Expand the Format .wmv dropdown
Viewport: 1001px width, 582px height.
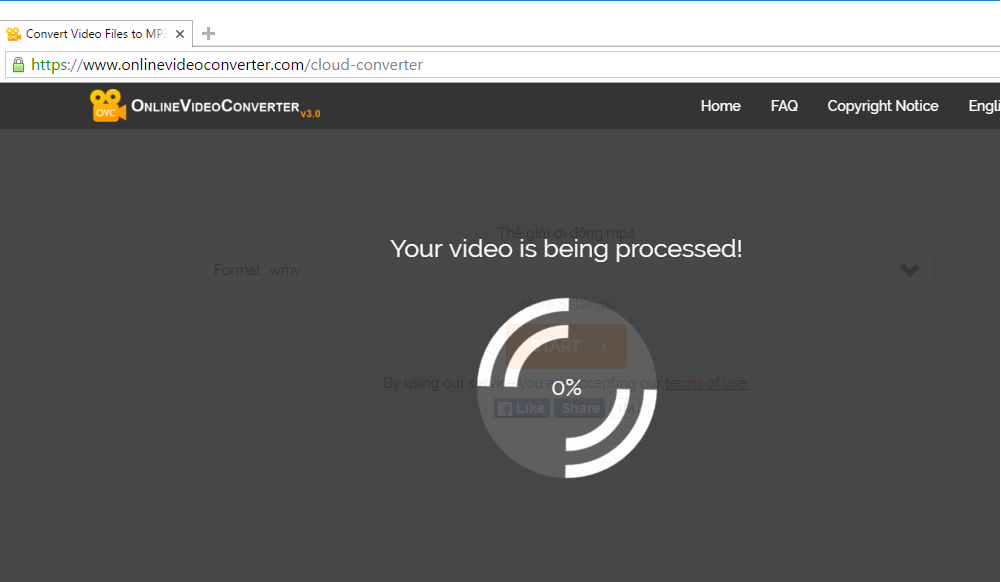(x=566, y=270)
